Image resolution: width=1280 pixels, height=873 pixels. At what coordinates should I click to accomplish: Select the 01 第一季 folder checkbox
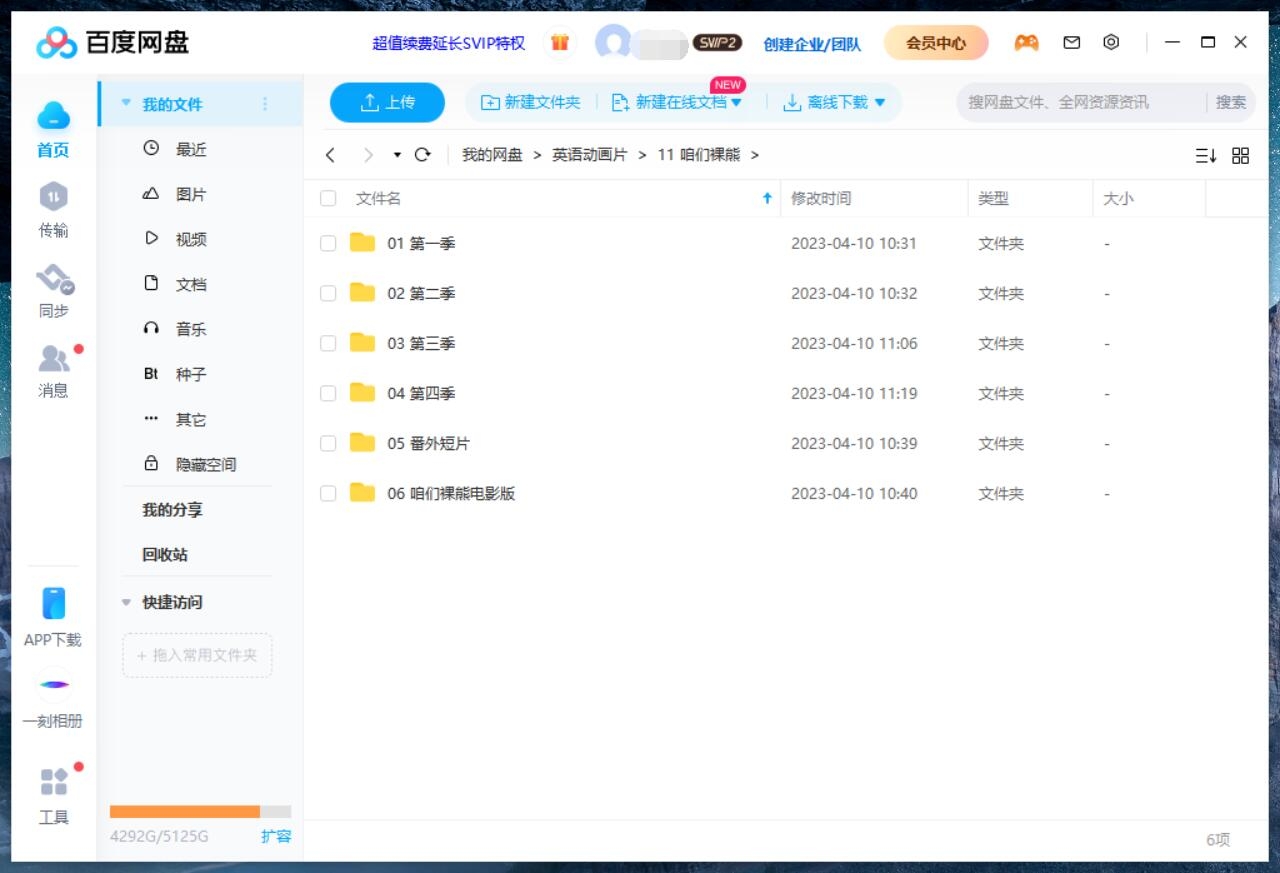328,243
